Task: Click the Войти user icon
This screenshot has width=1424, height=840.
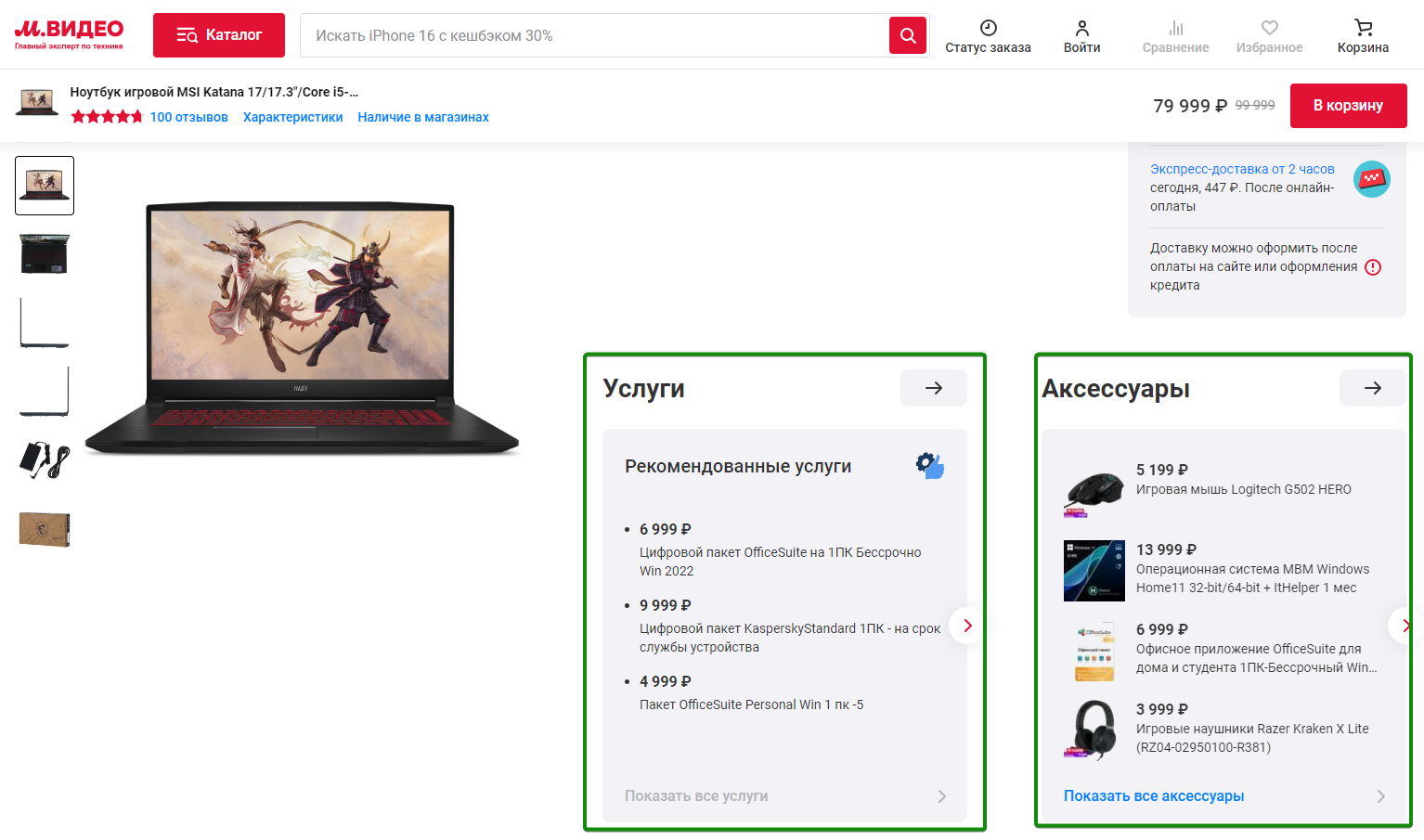Action: (1082, 28)
